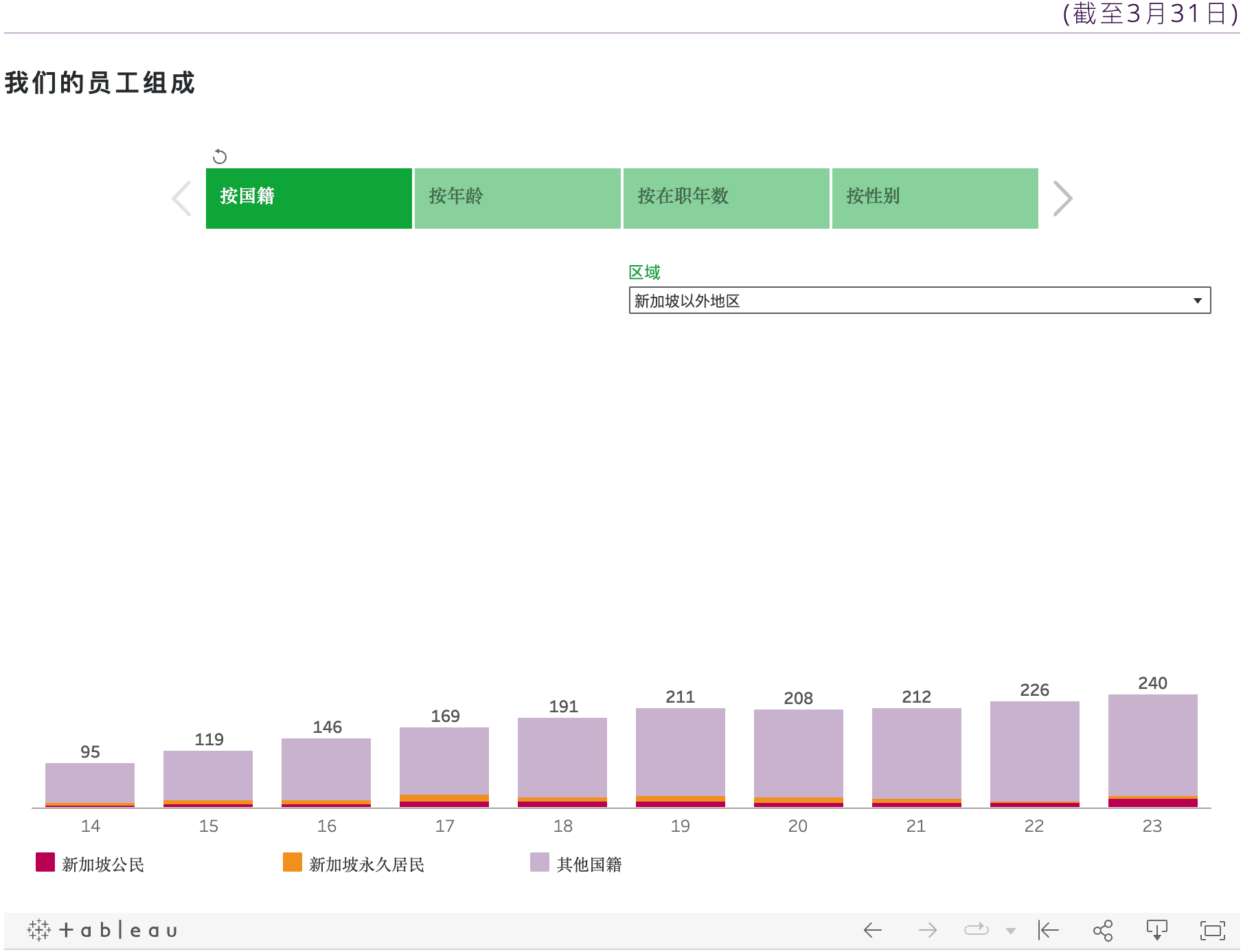The image size is (1243, 952).
Task: Click the story reset circular arrow icon
Action: (x=220, y=157)
